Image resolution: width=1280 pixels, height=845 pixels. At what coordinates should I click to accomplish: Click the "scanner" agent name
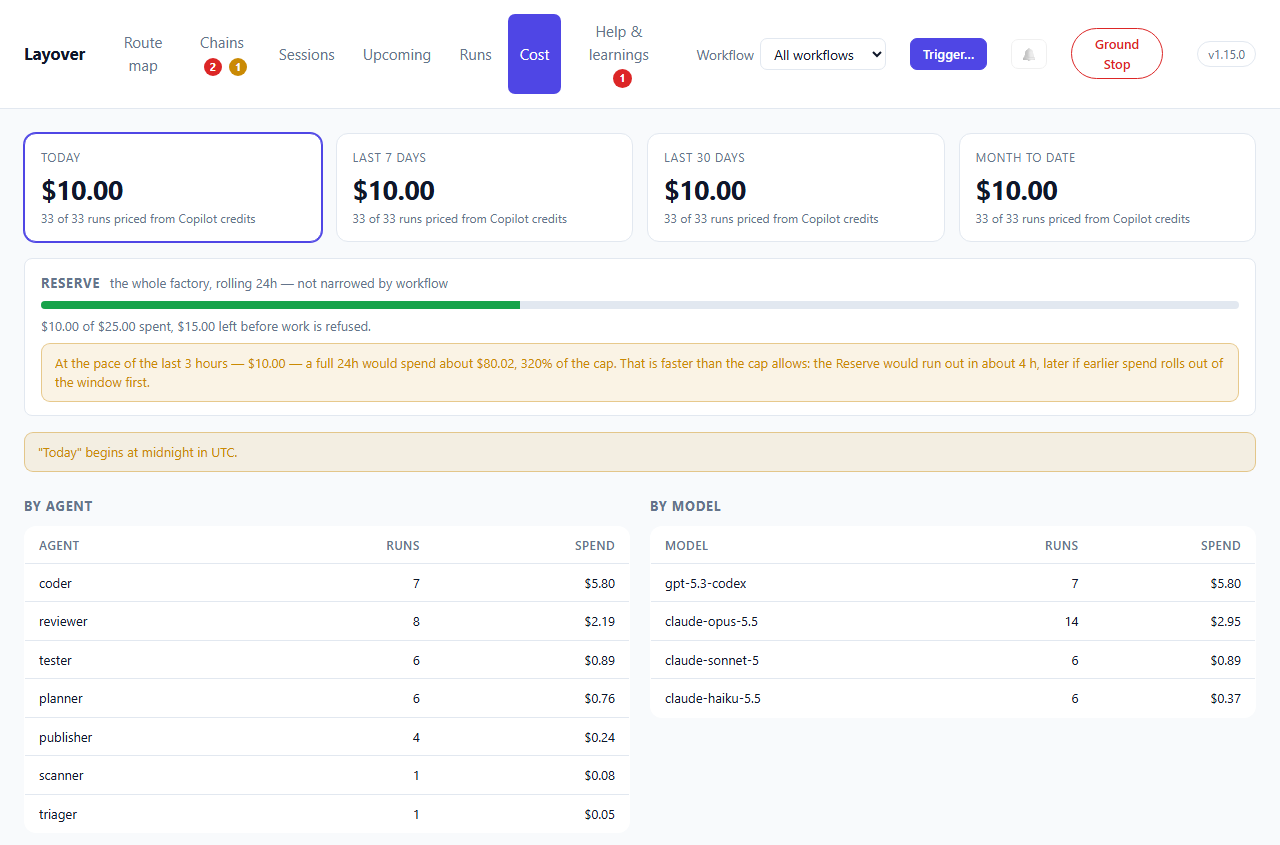(61, 775)
